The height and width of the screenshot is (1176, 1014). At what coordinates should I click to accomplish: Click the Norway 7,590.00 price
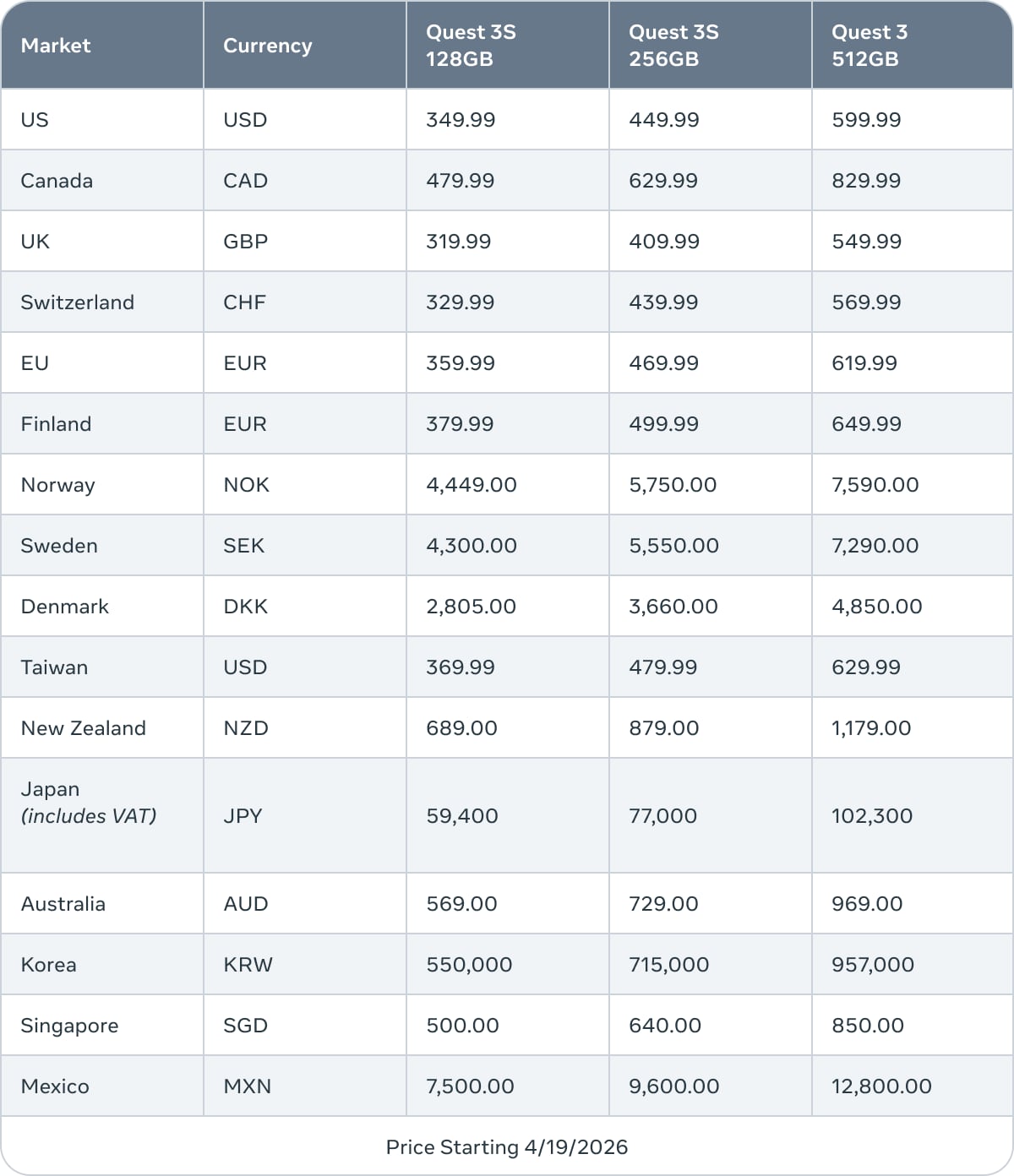tap(875, 485)
